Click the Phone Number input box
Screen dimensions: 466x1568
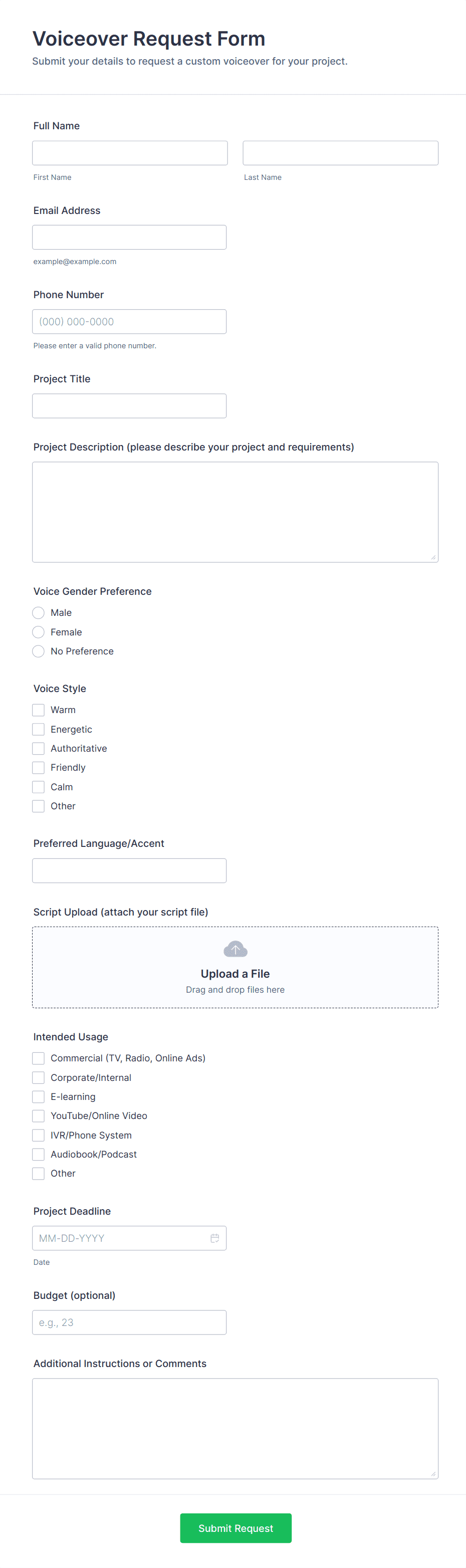129,321
